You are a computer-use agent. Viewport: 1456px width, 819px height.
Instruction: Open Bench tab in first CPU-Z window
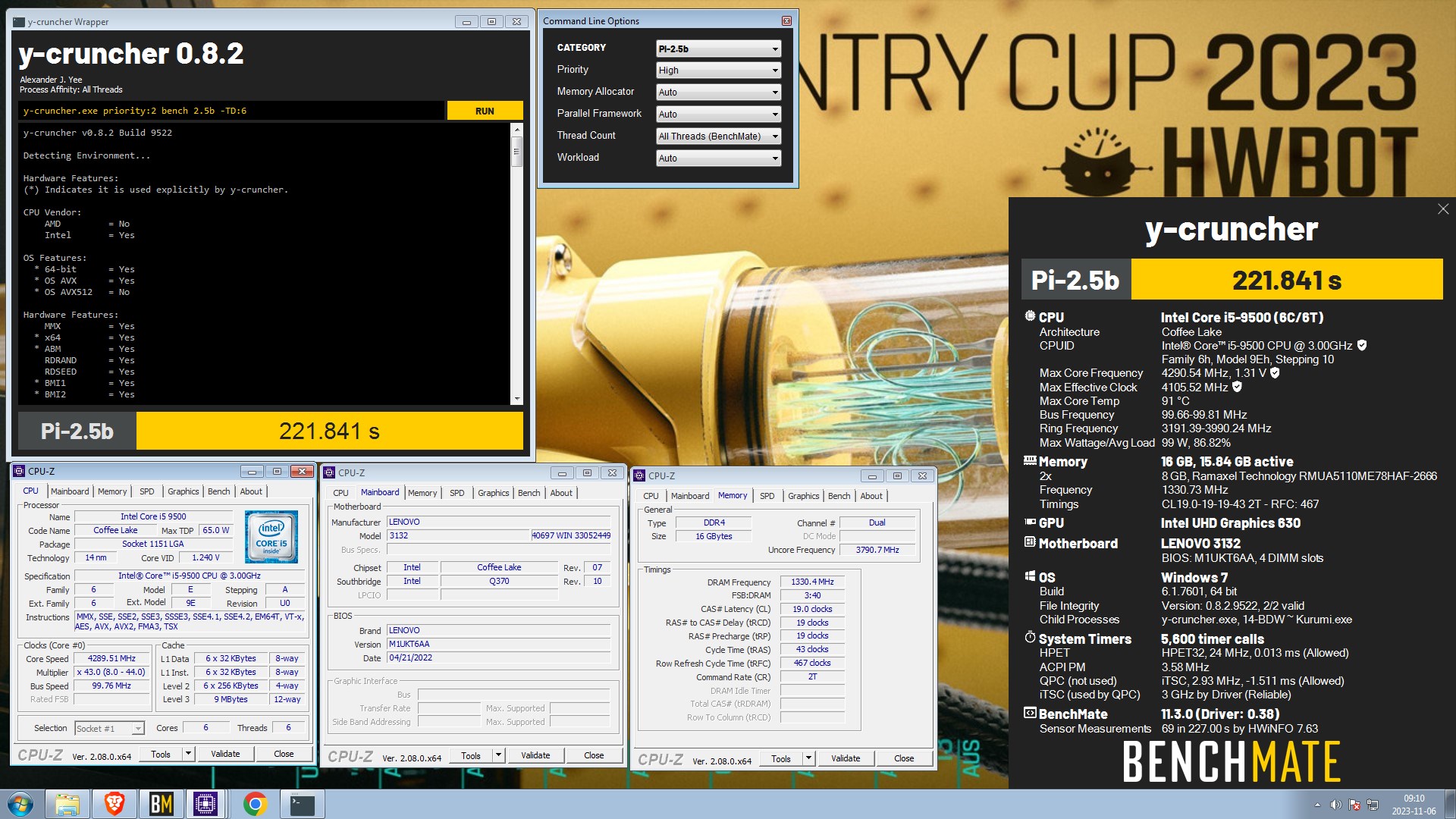pos(219,491)
